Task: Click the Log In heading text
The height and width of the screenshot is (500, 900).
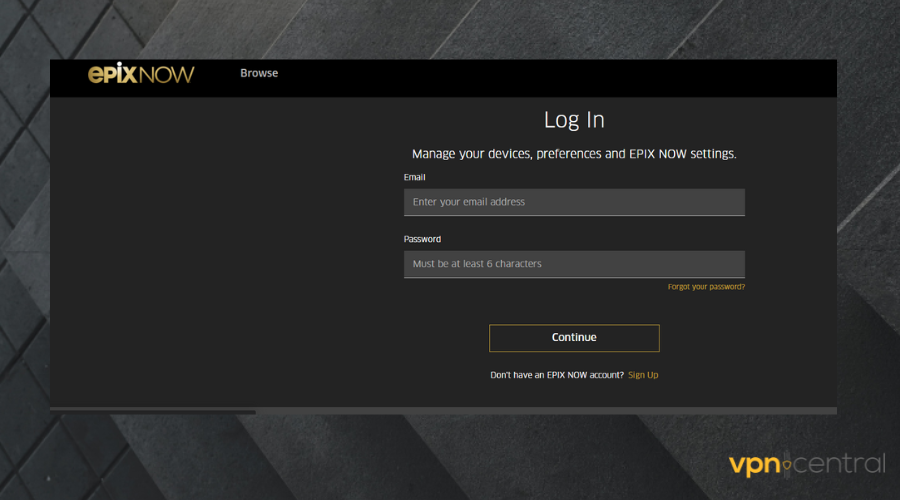Action: 574,120
